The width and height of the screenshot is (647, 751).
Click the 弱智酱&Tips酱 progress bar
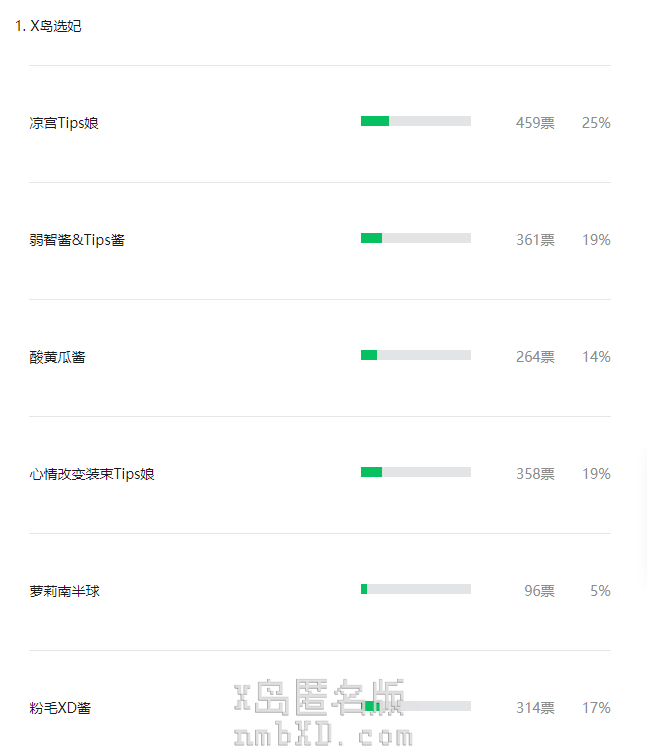coord(415,238)
